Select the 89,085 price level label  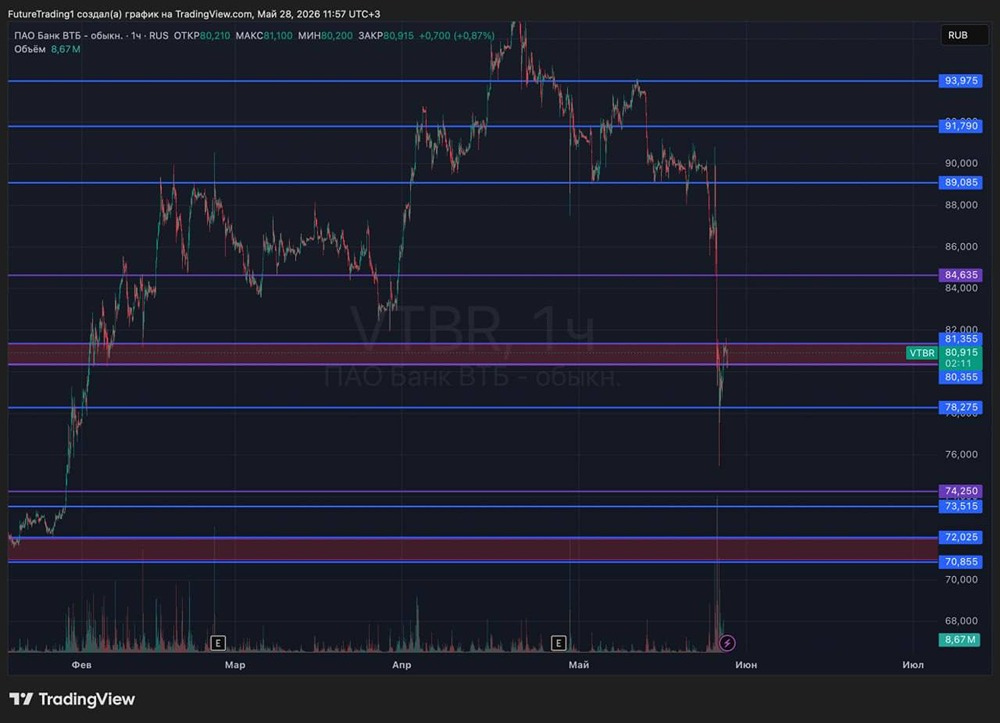tap(960, 182)
